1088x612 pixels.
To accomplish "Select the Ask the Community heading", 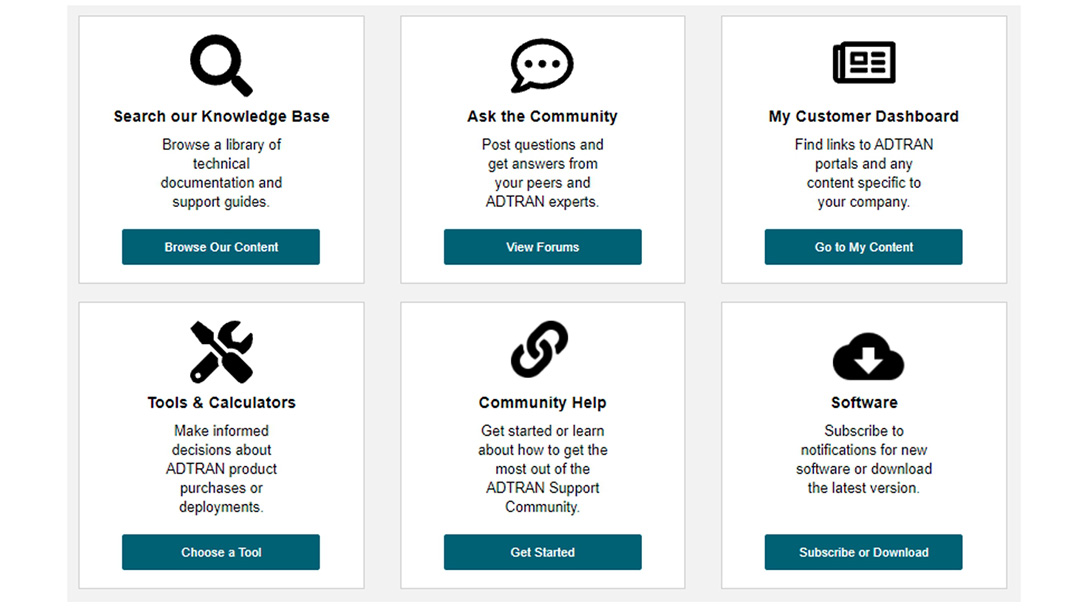I will 542,116.
